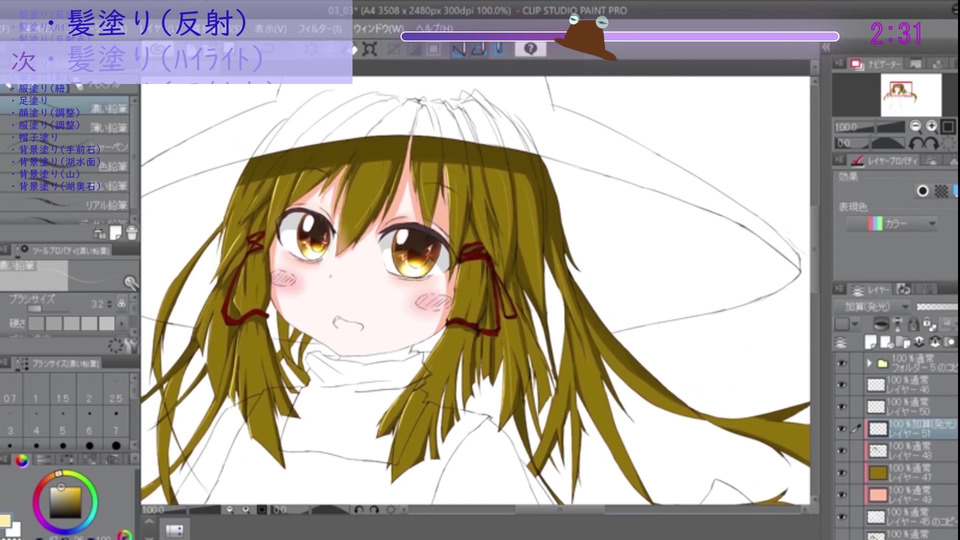
Task: Hide the フォルダー5のコピー folder layer
Action: click(842, 363)
